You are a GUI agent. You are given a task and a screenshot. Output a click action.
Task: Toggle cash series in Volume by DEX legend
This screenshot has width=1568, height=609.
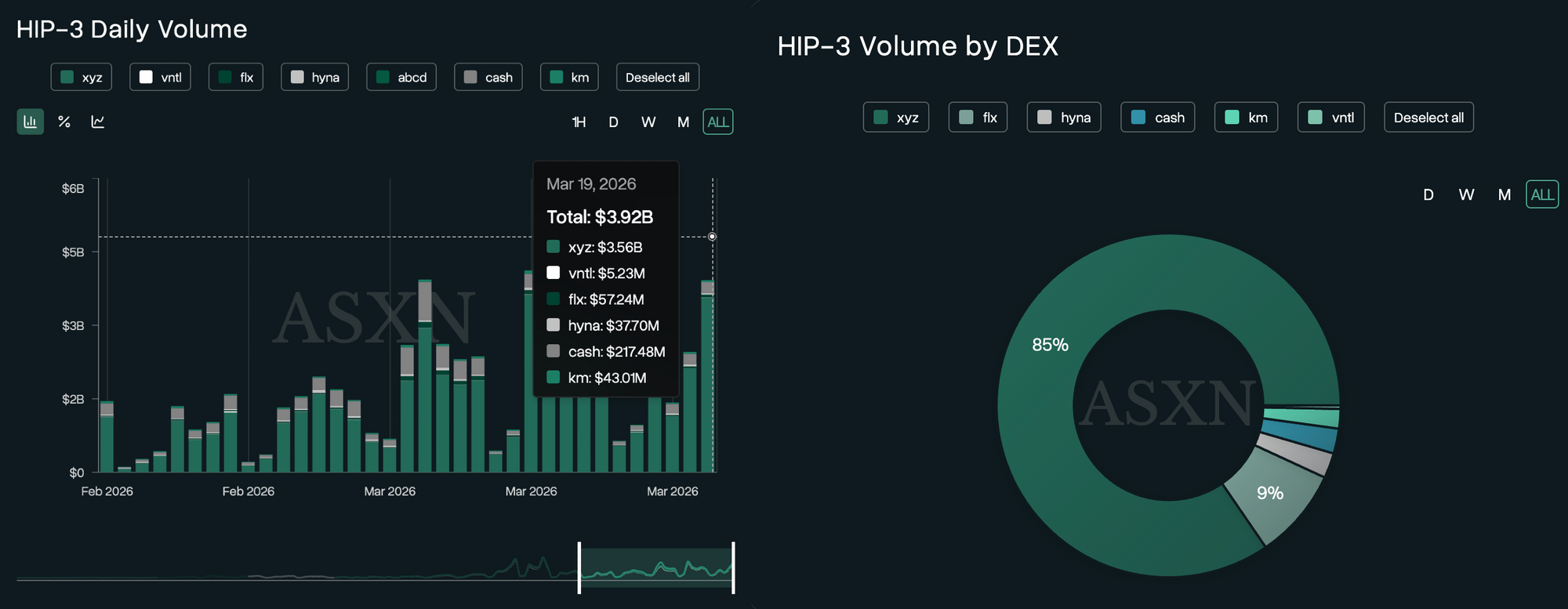pos(1158,118)
